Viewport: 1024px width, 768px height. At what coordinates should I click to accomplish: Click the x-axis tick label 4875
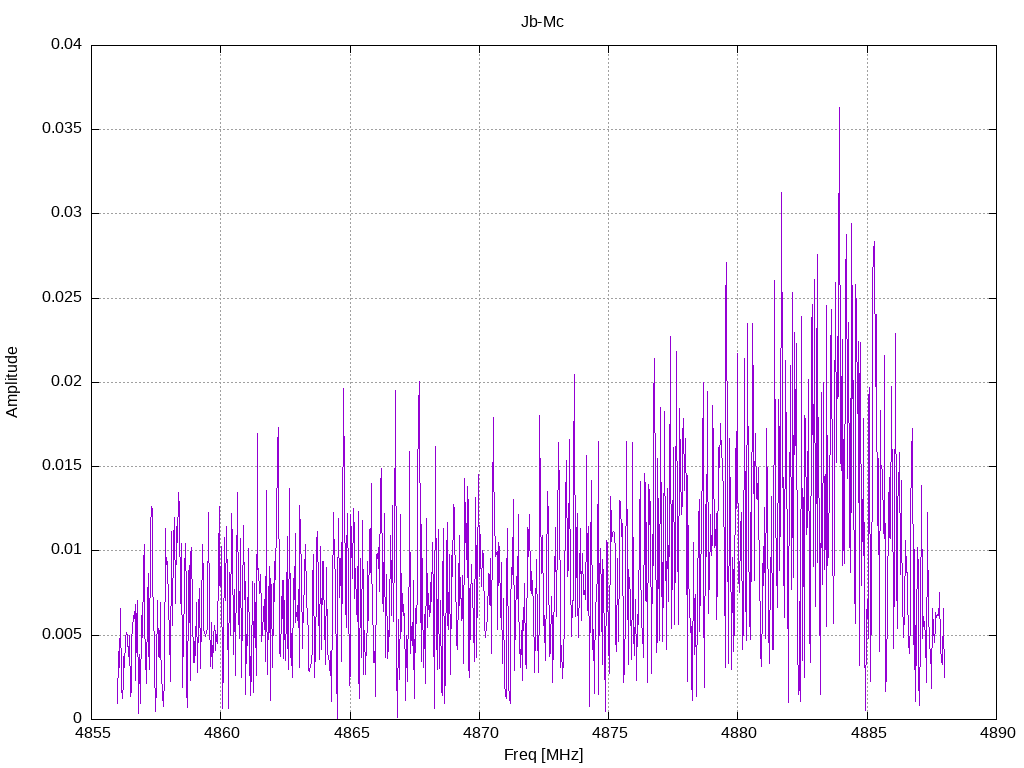(x=609, y=733)
